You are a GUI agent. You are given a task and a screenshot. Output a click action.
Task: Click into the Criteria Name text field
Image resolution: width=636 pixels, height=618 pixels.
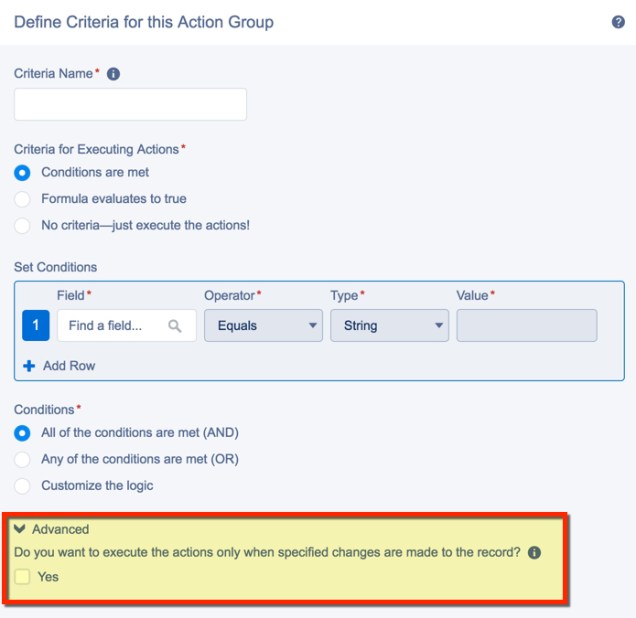(x=130, y=105)
